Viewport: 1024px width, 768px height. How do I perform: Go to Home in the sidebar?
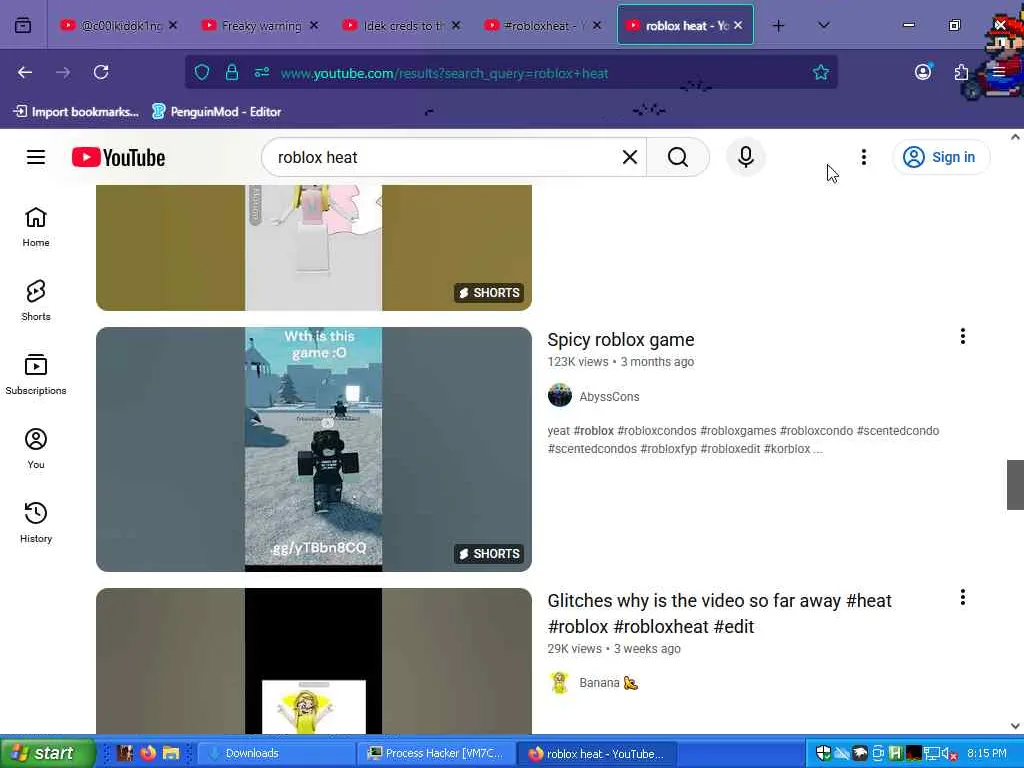(36, 227)
